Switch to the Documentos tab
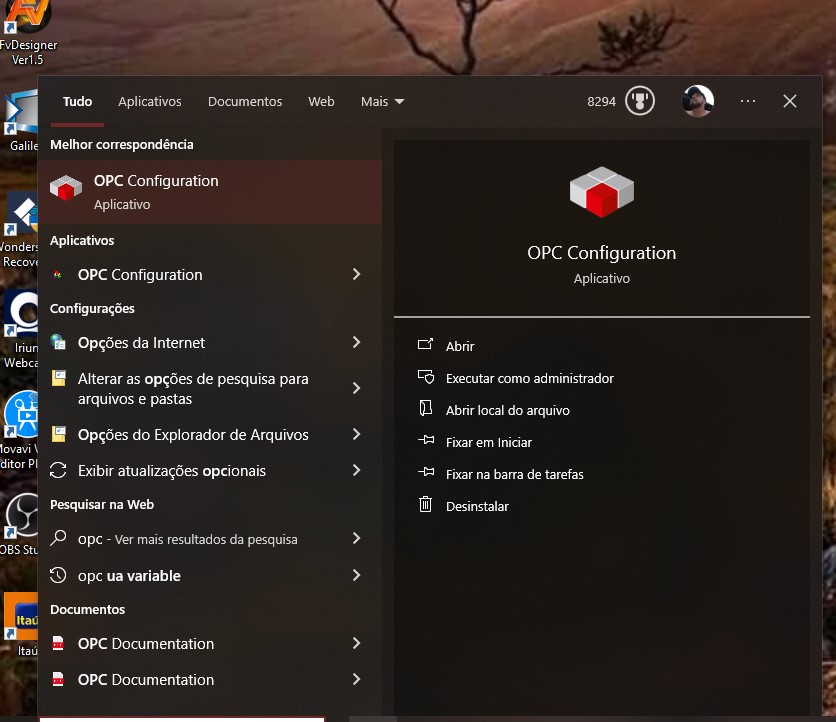Screen dimensions: 836x722 click(245, 102)
